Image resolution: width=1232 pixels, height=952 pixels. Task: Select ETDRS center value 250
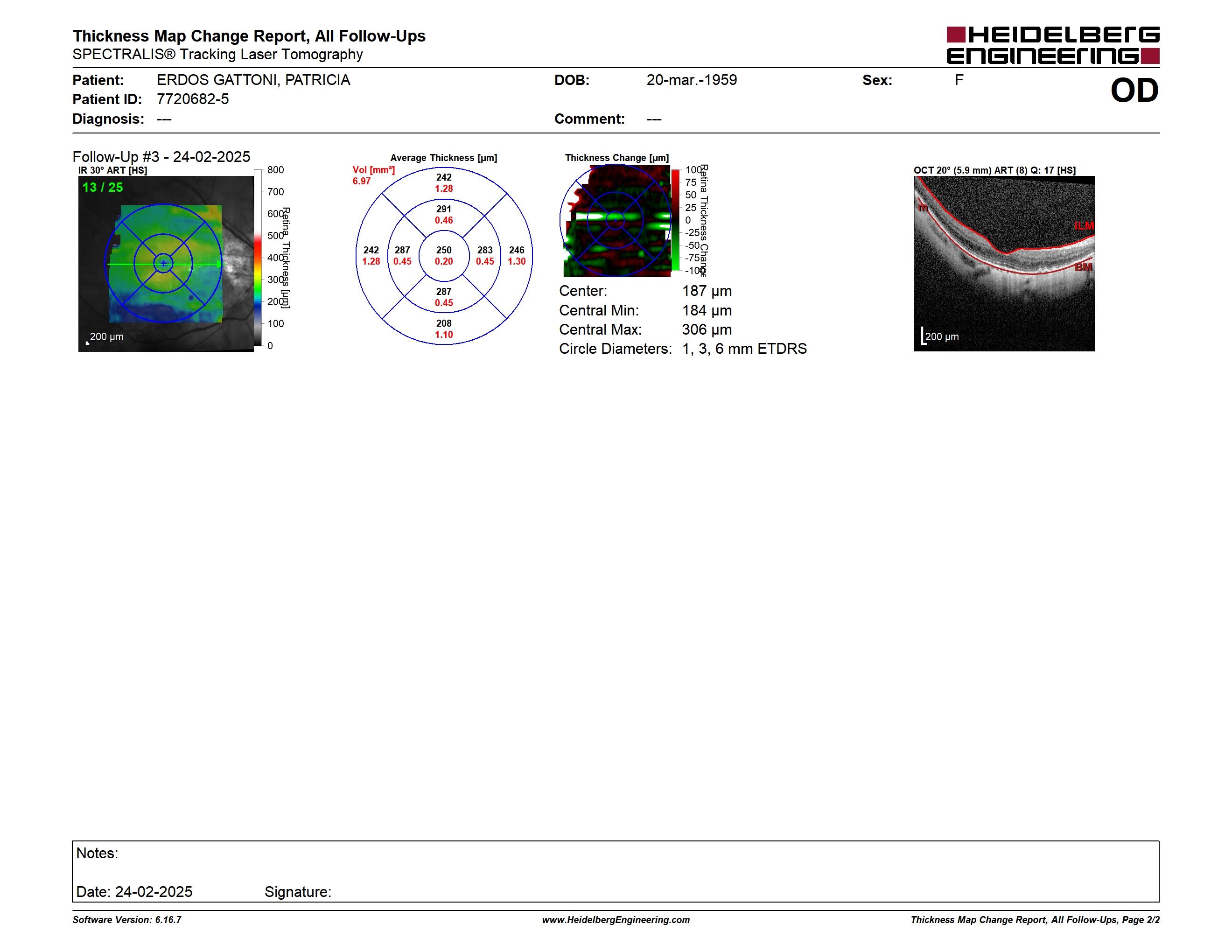444,250
